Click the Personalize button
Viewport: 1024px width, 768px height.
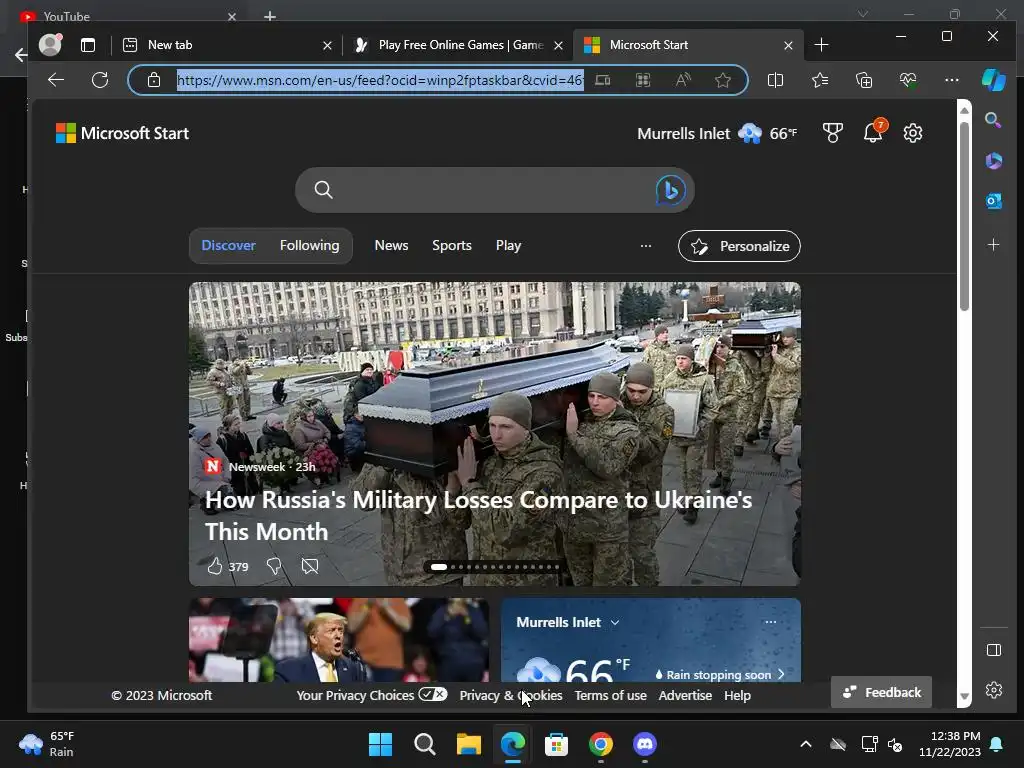coord(739,246)
